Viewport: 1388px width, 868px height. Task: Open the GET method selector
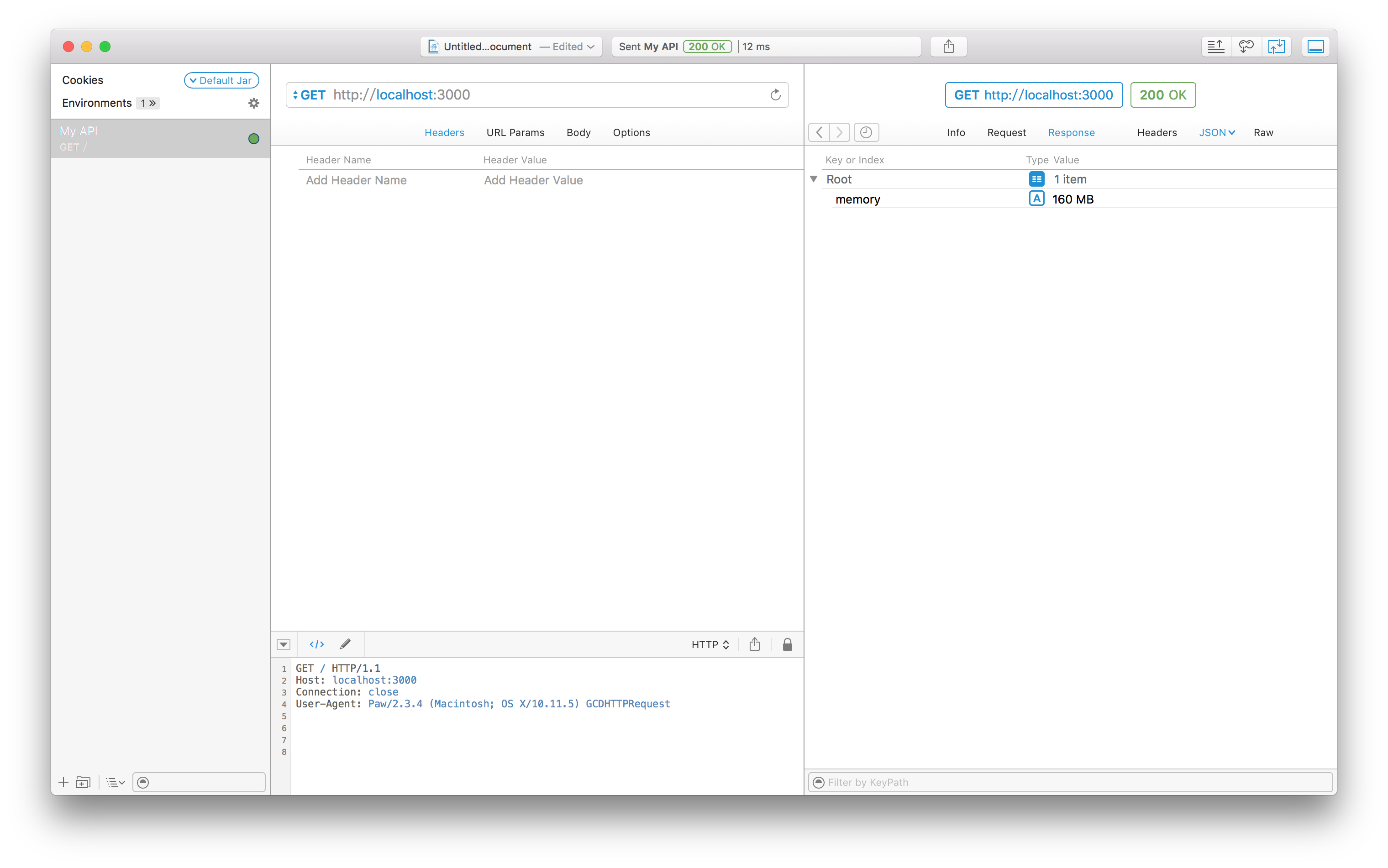click(309, 95)
